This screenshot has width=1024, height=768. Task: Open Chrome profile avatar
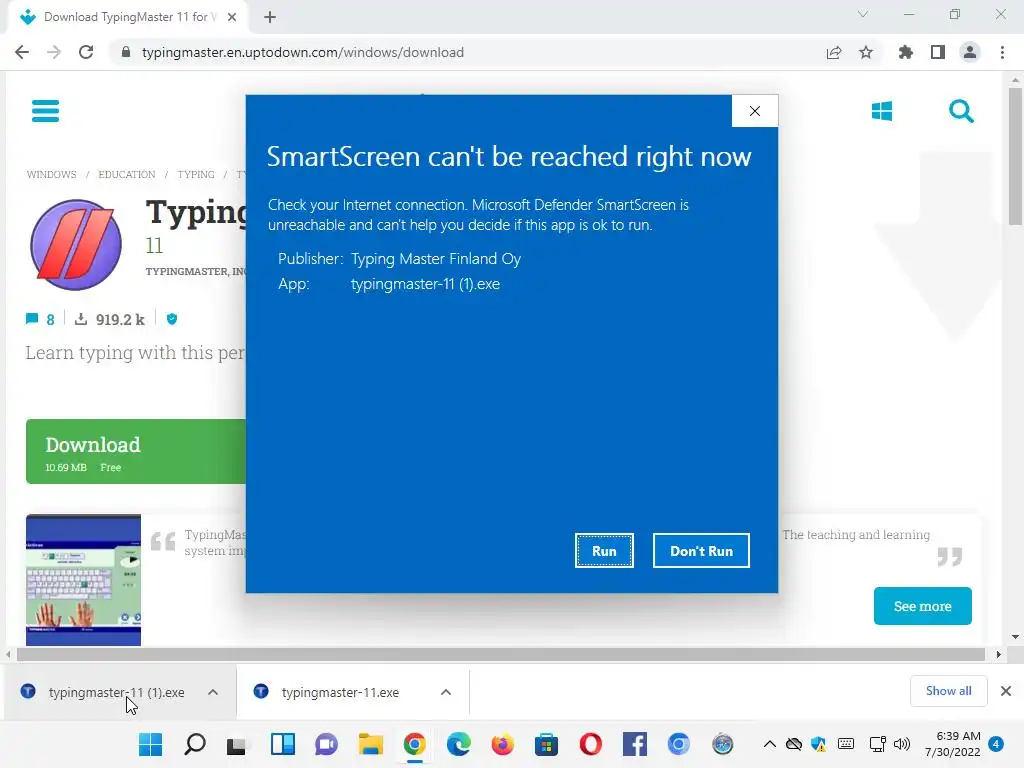(970, 52)
